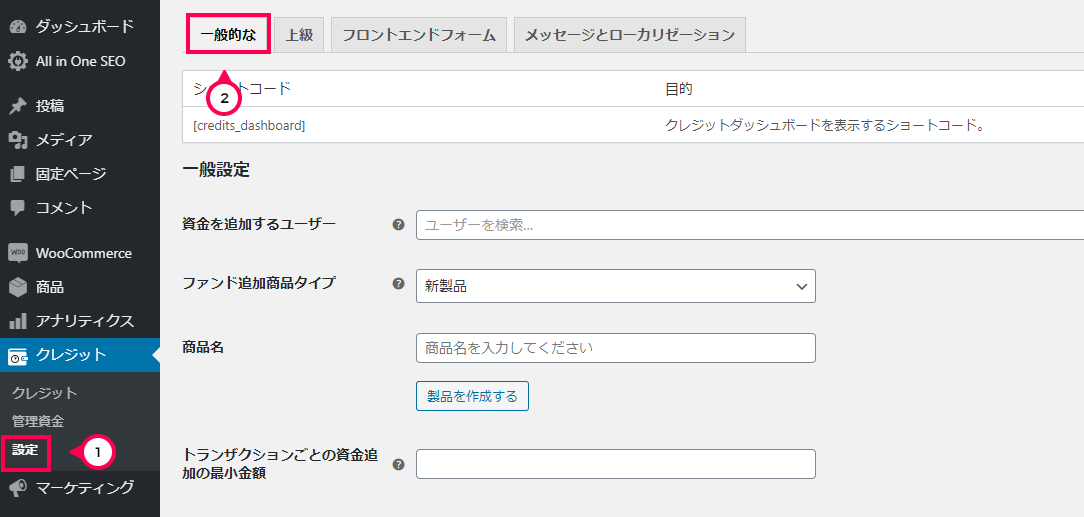Click the 設定 submenu link

(x=24, y=449)
